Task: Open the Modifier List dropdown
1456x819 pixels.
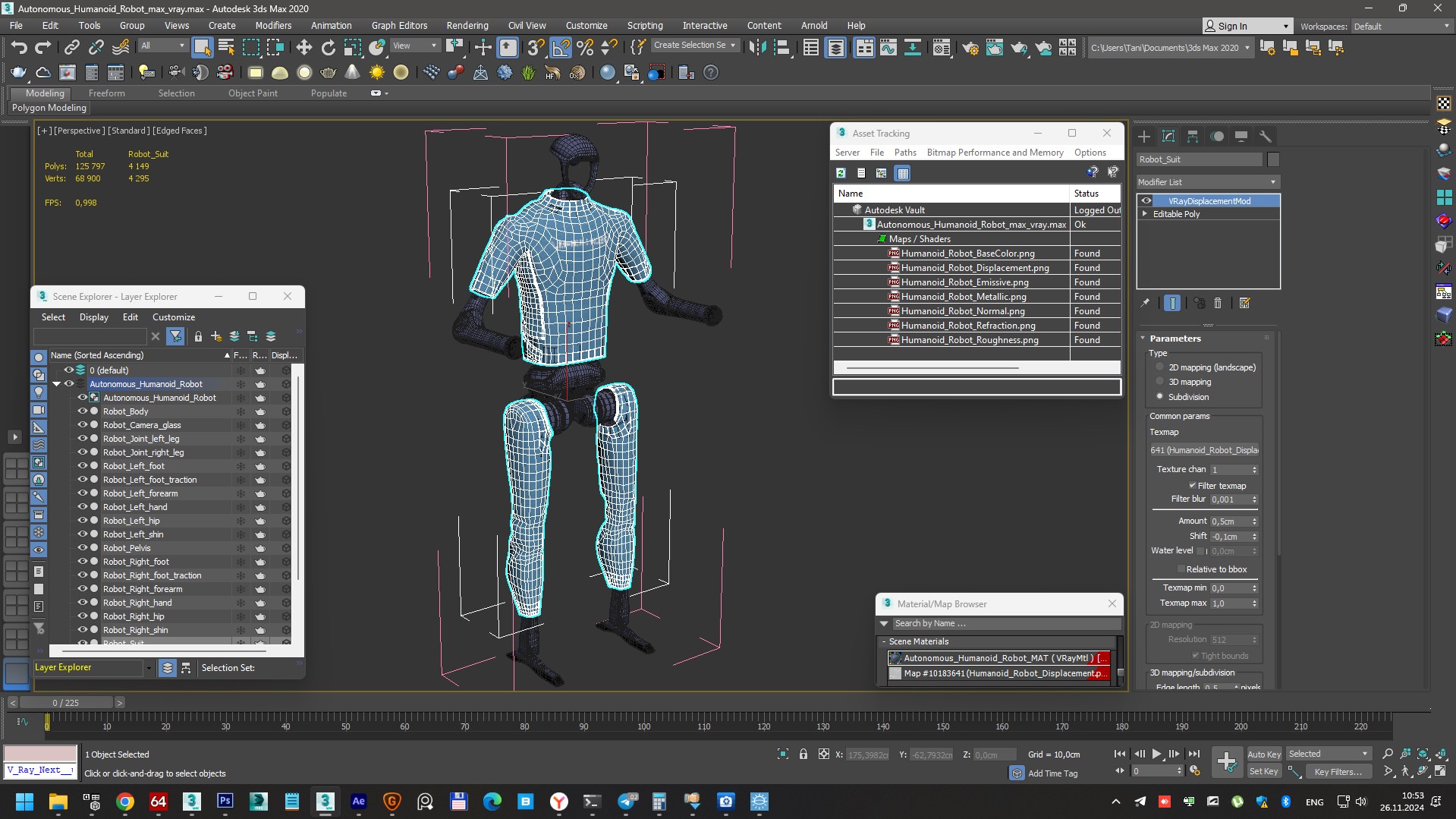Action: 1208,182
